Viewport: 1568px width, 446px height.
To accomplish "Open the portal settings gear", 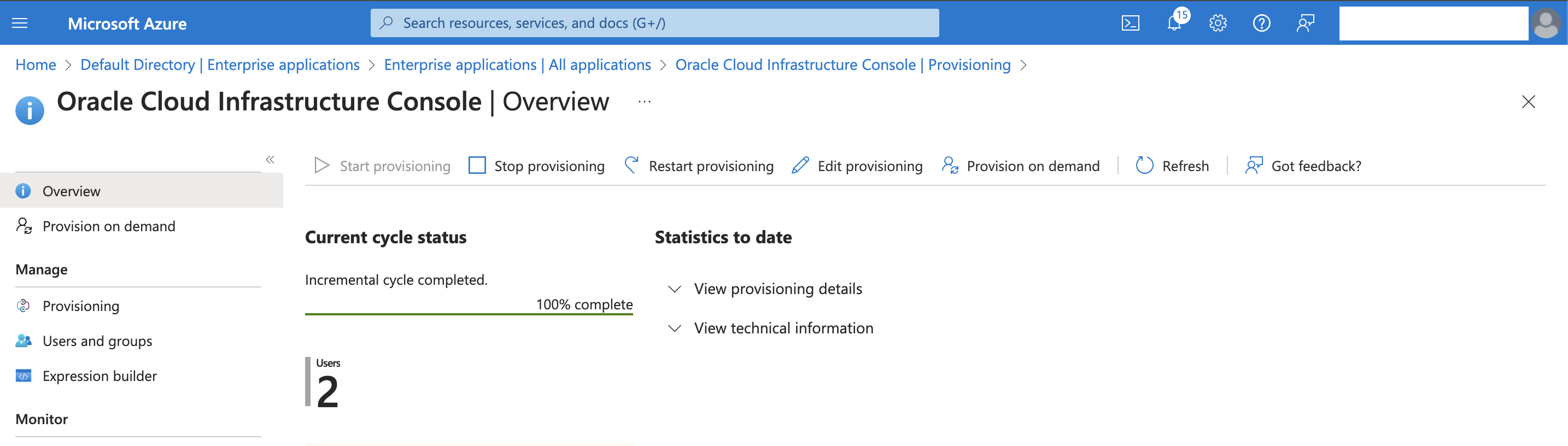I will click(1218, 23).
